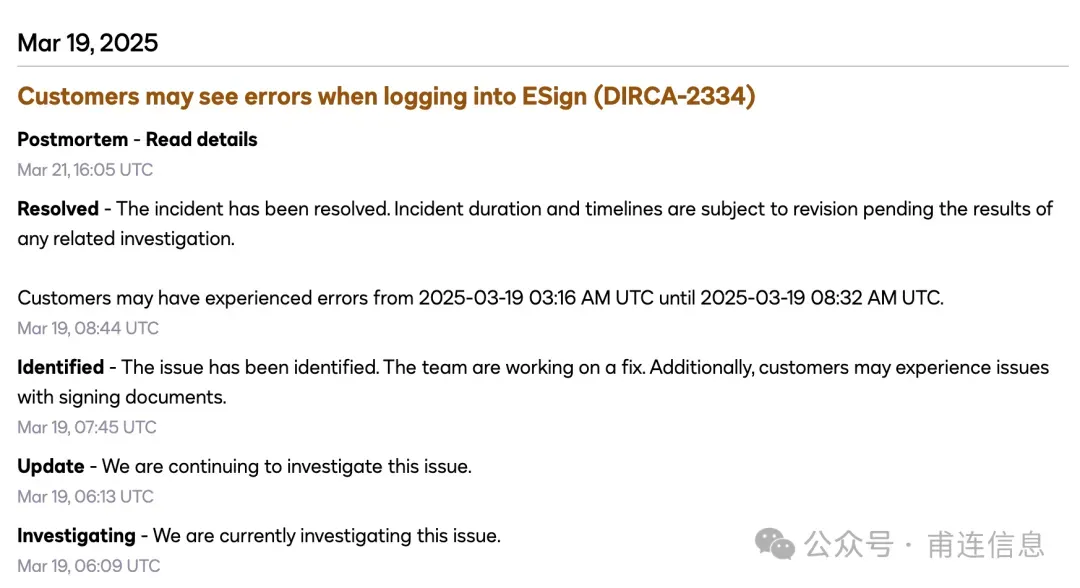This screenshot has width=1080, height=588.
Task: Click the WeChat logo icon in the watermark
Action: (x=775, y=544)
